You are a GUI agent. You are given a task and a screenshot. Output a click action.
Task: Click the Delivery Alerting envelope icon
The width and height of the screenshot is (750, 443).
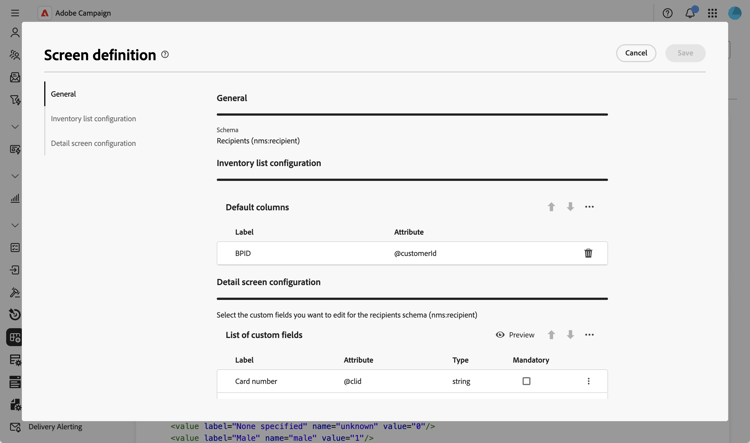(15, 427)
